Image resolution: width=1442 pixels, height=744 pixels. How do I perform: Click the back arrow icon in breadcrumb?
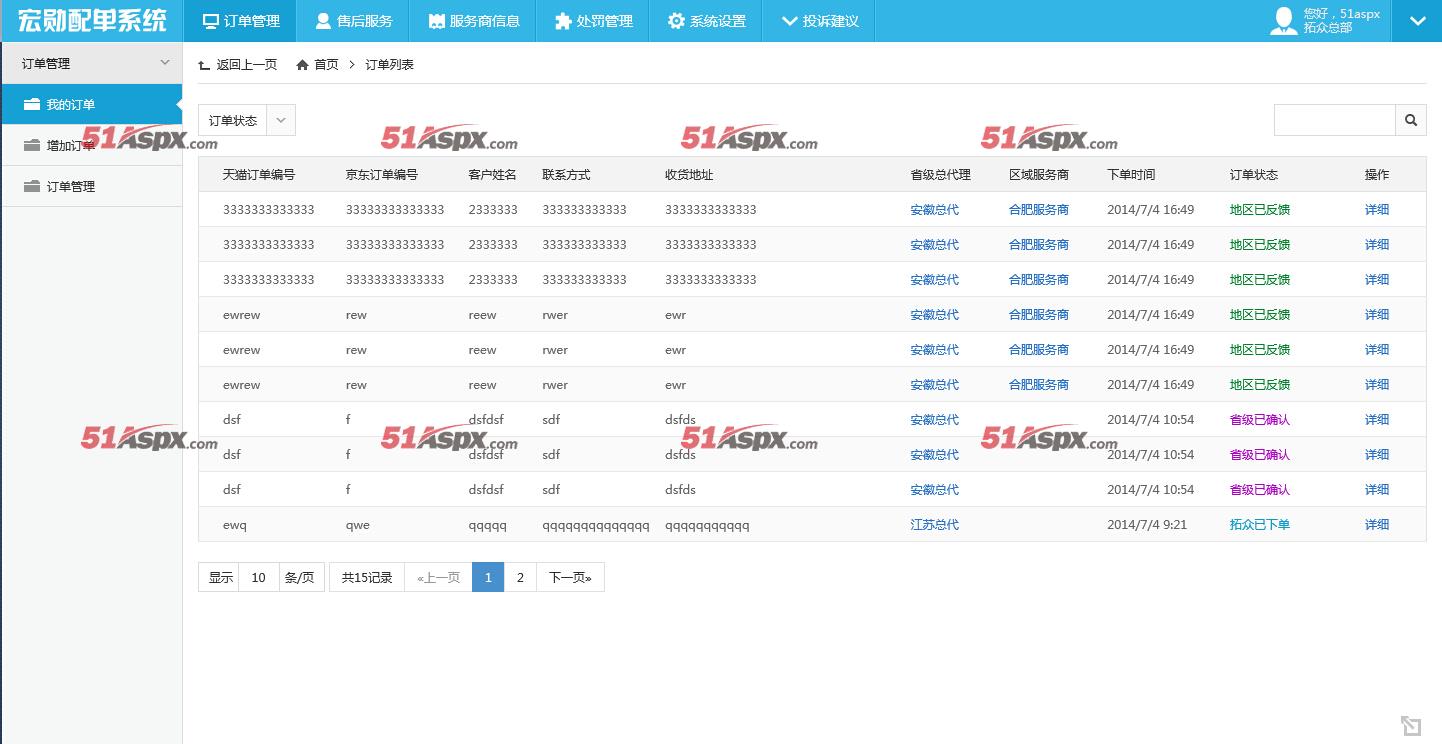click(205, 65)
